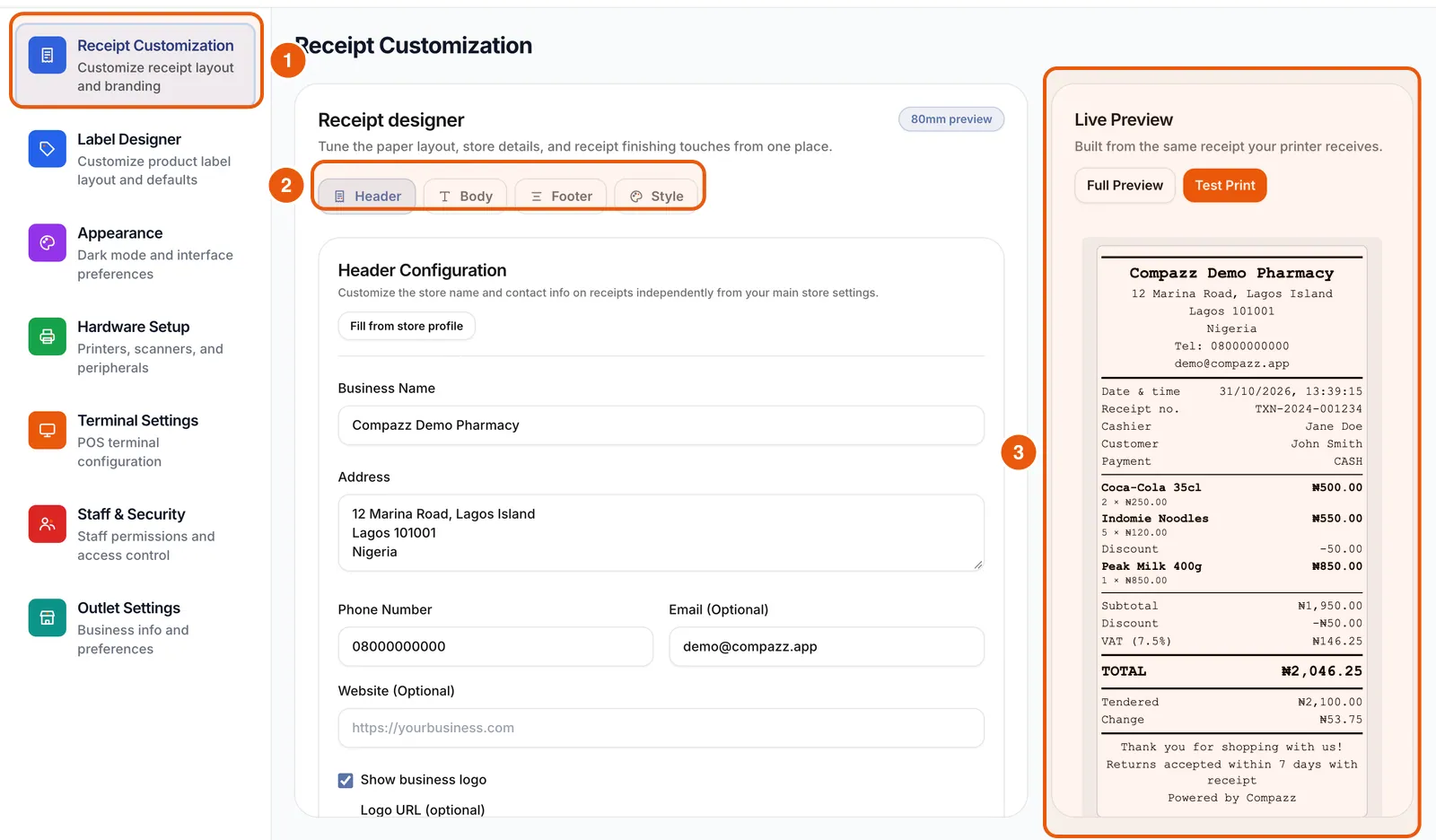Open Outlet Settings section
The image size is (1436, 840).
point(136,628)
